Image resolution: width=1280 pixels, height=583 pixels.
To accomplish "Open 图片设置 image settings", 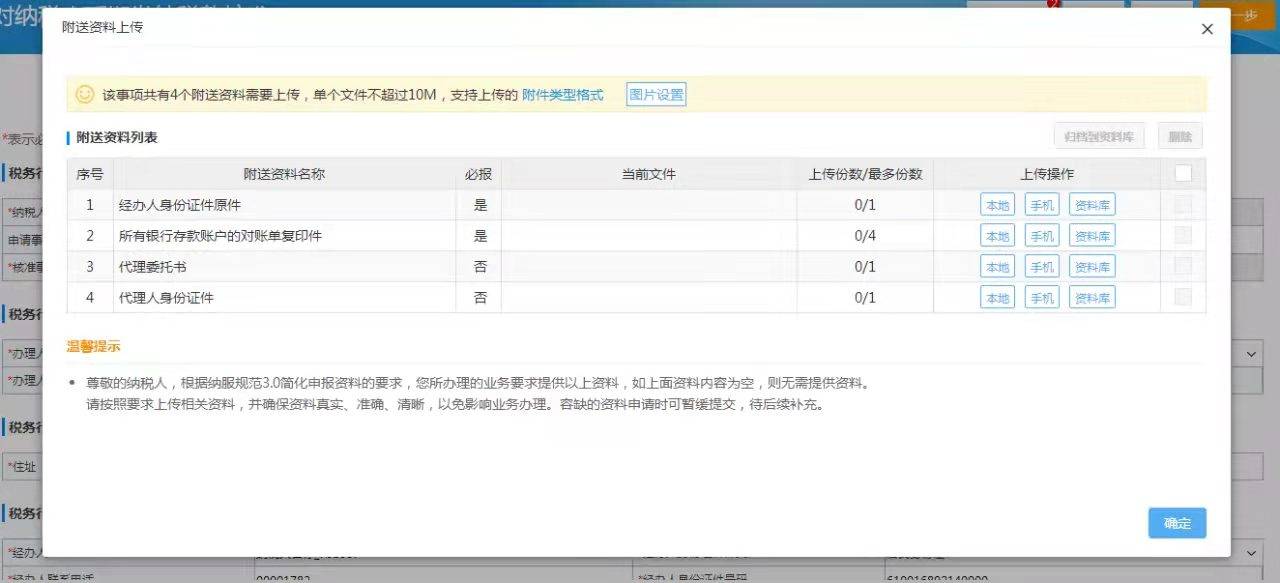I will [x=655, y=92].
